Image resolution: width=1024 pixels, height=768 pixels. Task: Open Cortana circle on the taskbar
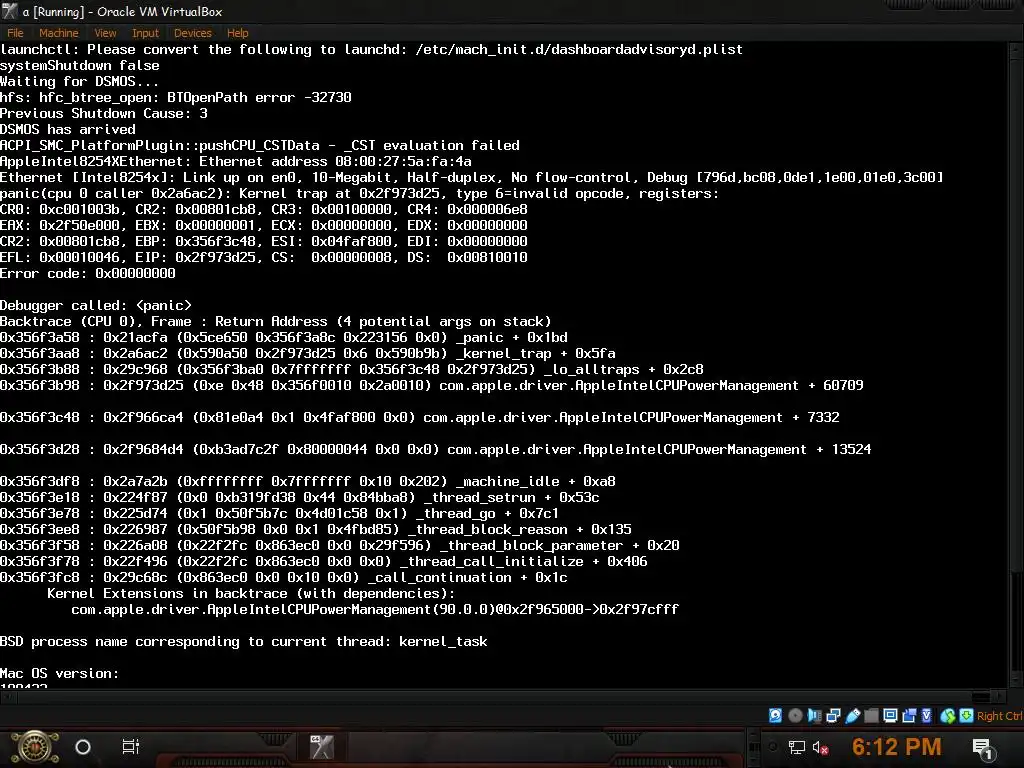[83, 747]
